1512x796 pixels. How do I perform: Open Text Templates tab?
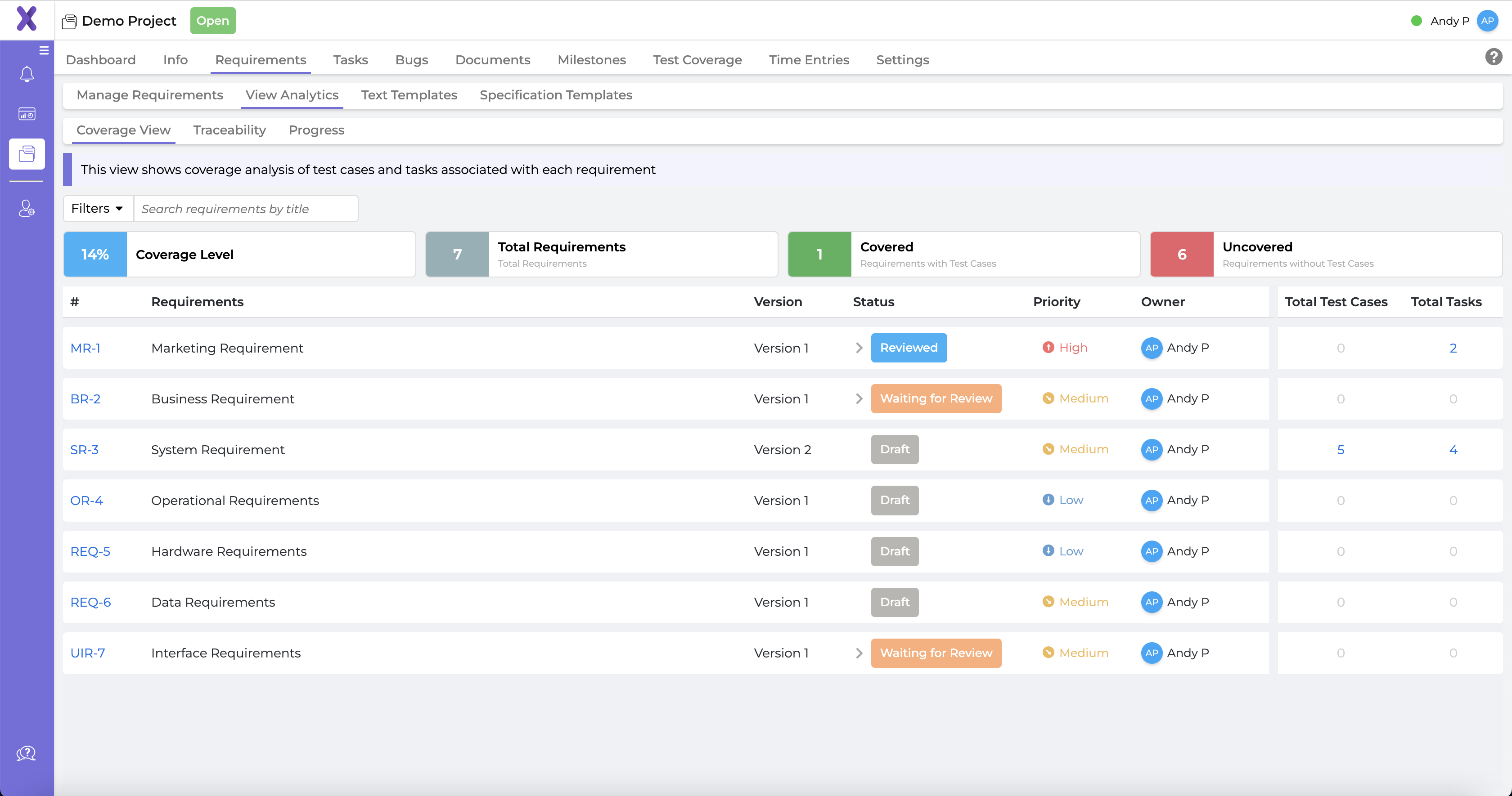(408, 94)
